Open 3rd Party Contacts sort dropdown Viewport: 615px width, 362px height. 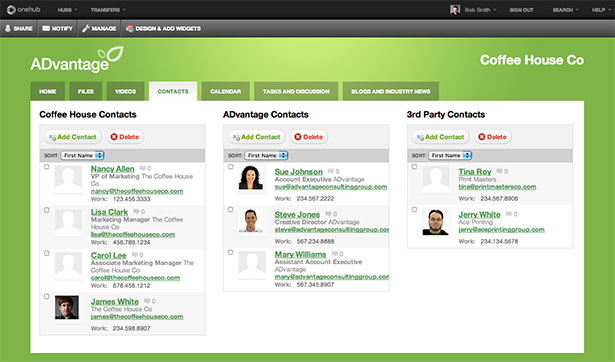[450, 155]
